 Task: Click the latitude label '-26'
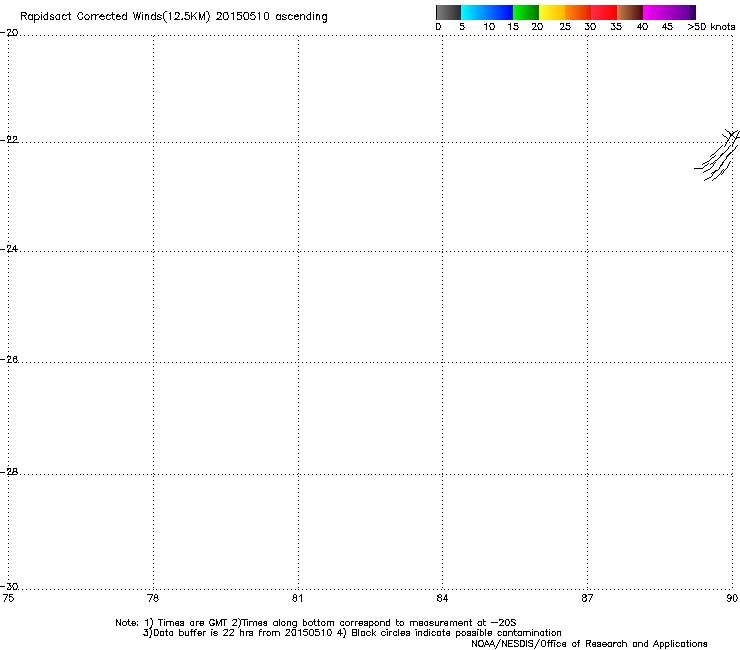click(x=9, y=360)
